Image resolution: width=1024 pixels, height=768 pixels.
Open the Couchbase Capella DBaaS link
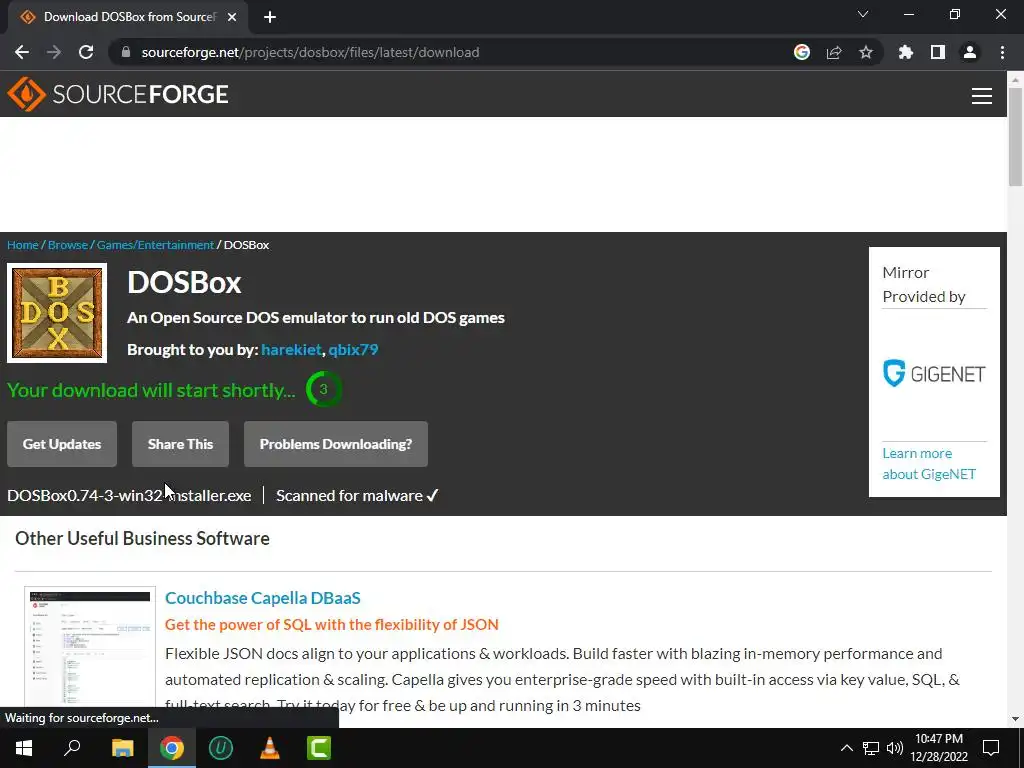point(263,598)
